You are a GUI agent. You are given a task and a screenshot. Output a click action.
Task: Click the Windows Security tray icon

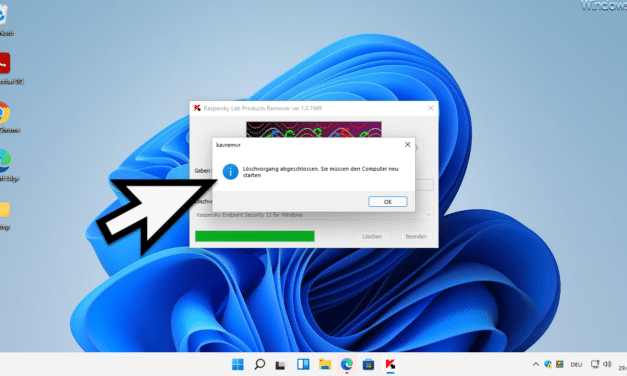[548, 364]
